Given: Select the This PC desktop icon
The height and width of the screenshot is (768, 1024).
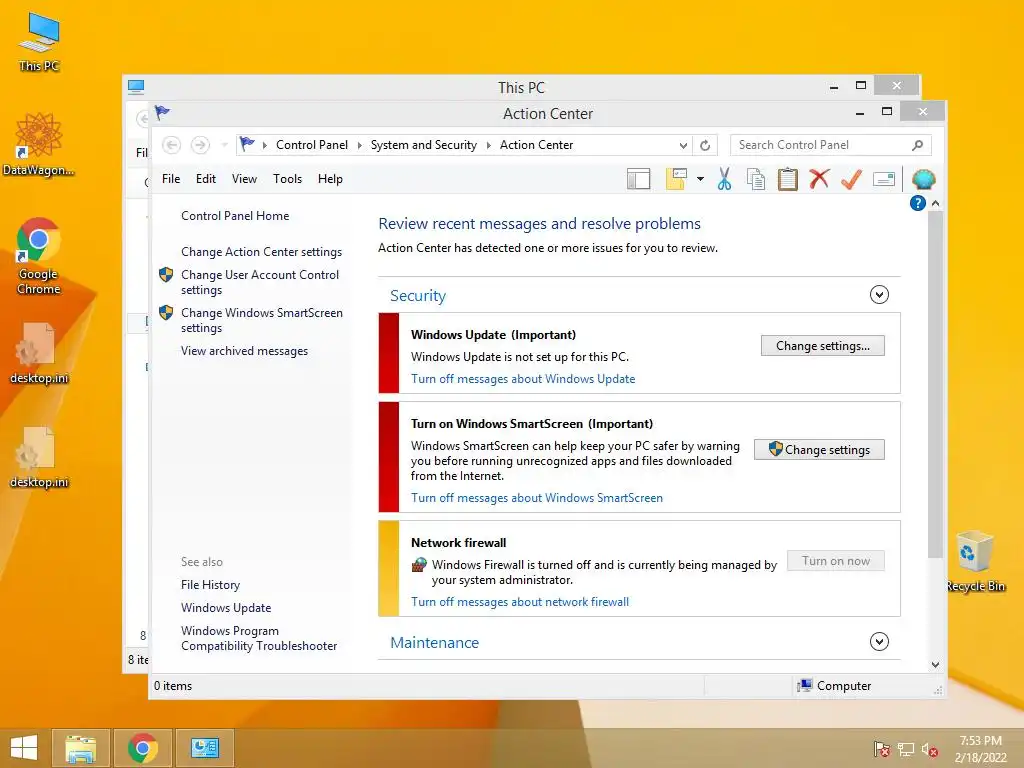Looking at the screenshot, I should pos(39,42).
